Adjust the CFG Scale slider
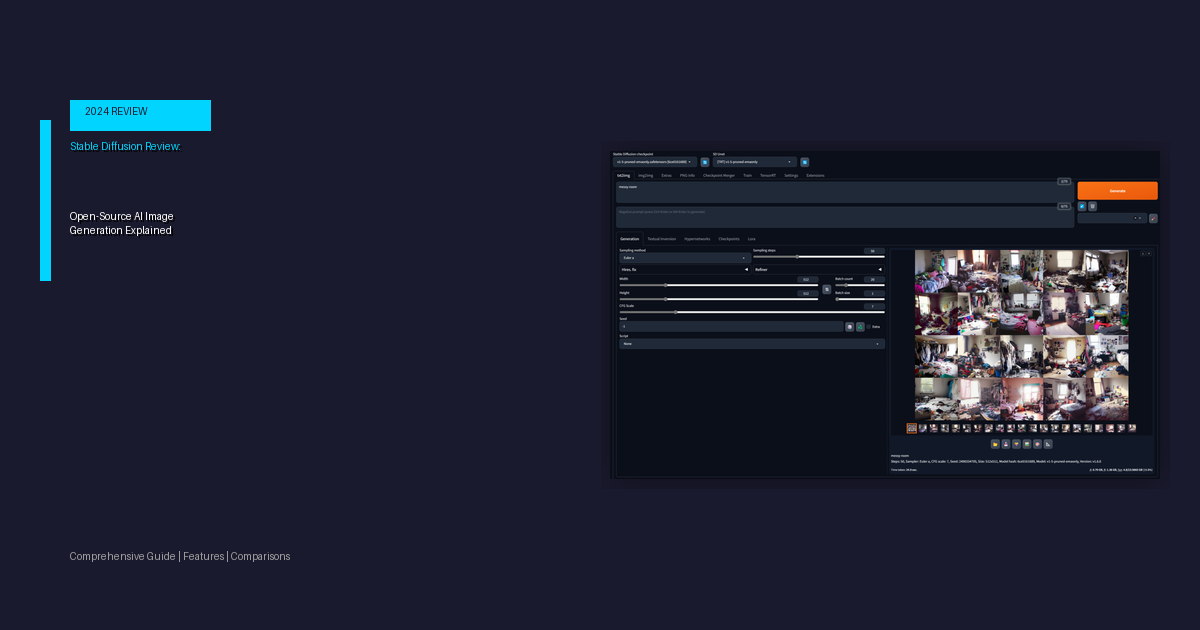The width and height of the screenshot is (1200, 630). [x=752, y=312]
